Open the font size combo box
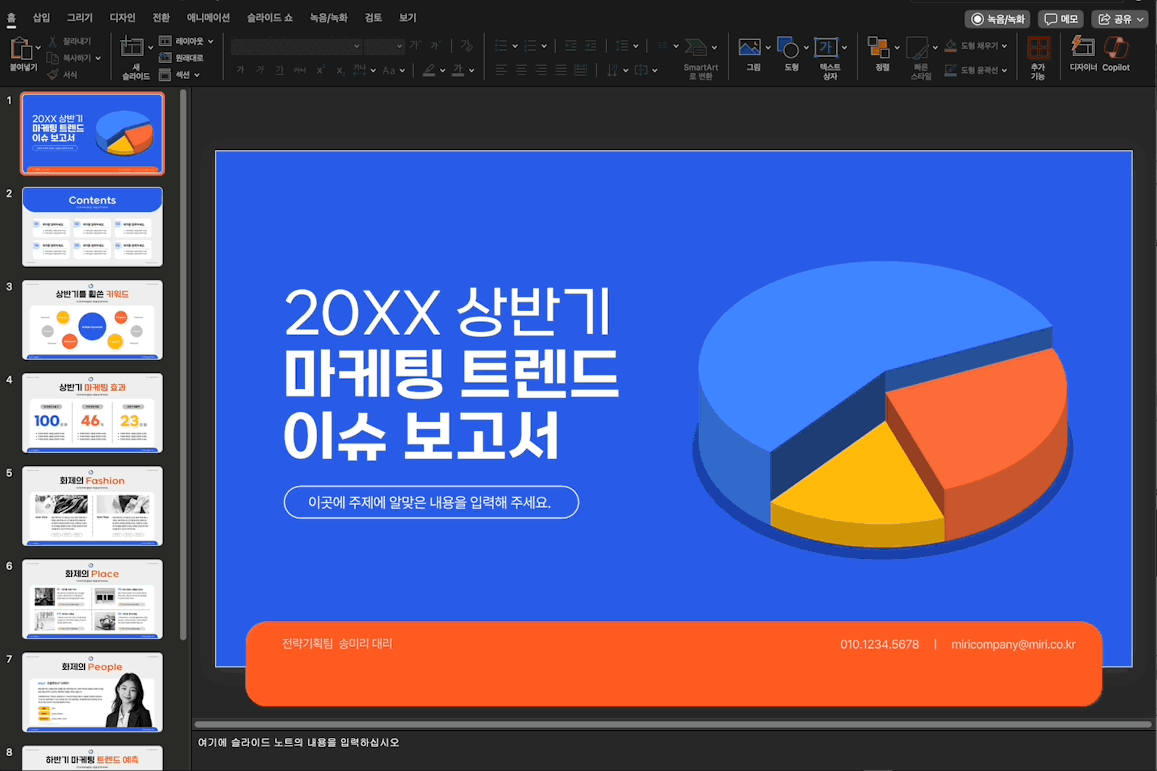The height and width of the screenshot is (771, 1157). pos(384,46)
